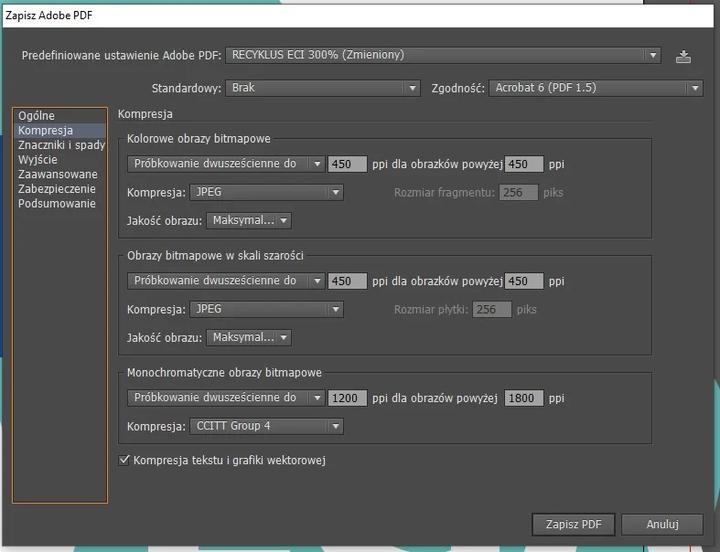Screen dimensions: 720x552
Task: Expand color images Jakość obrazu dropdown
Action: (249, 221)
